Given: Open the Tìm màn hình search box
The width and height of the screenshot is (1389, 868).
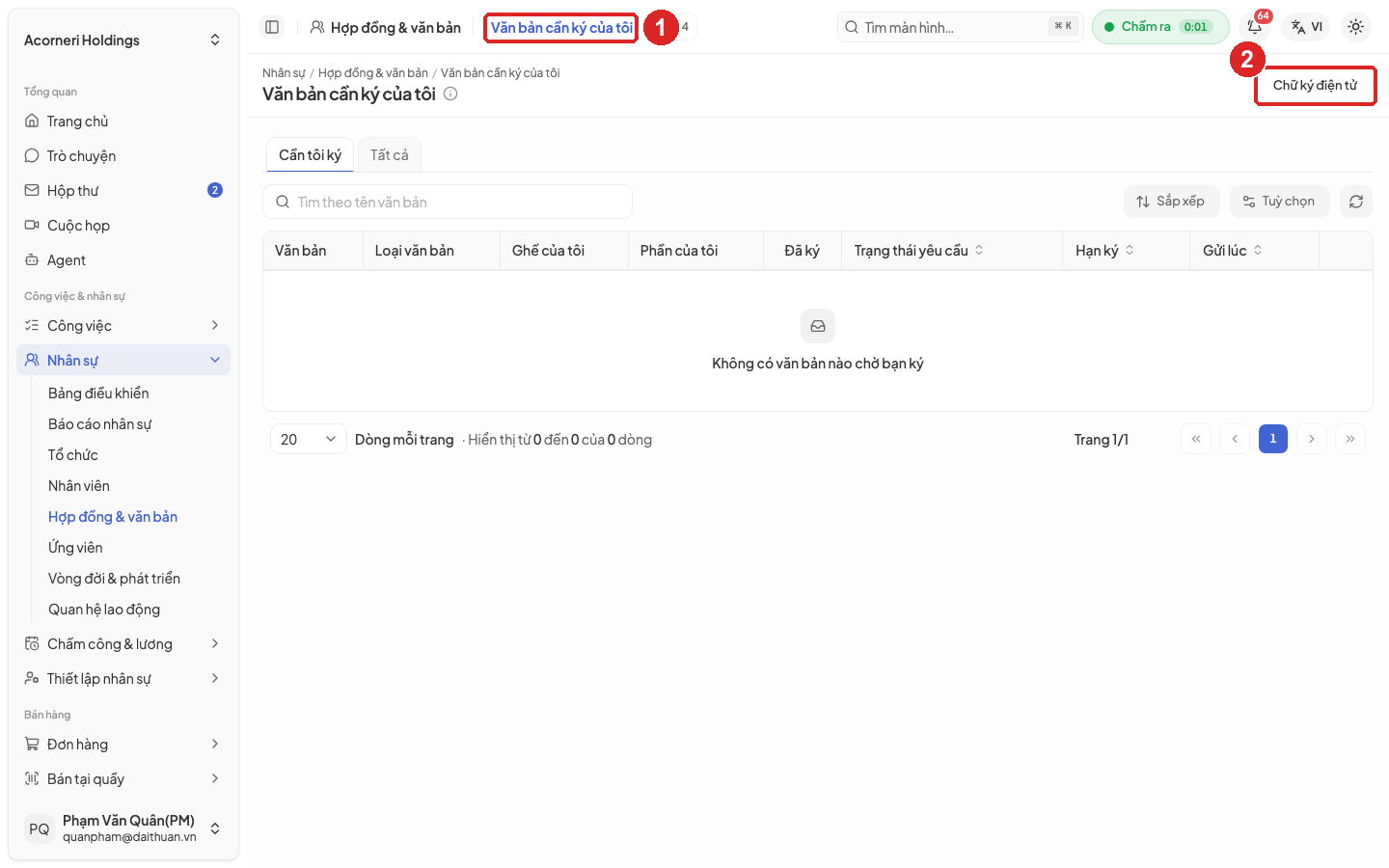Looking at the screenshot, I should point(961,27).
